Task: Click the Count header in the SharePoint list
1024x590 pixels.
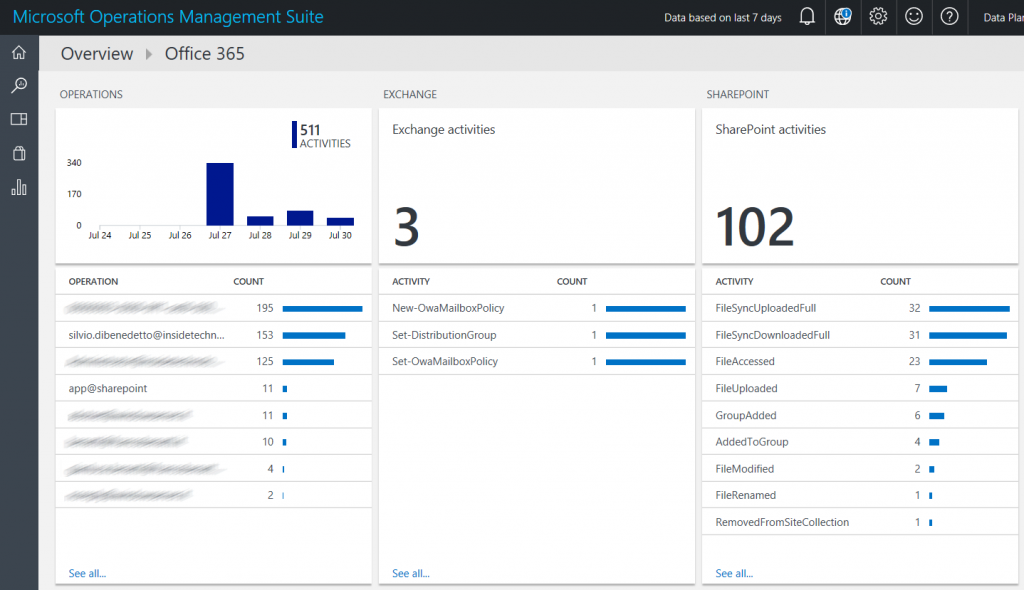Action: coord(895,282)
